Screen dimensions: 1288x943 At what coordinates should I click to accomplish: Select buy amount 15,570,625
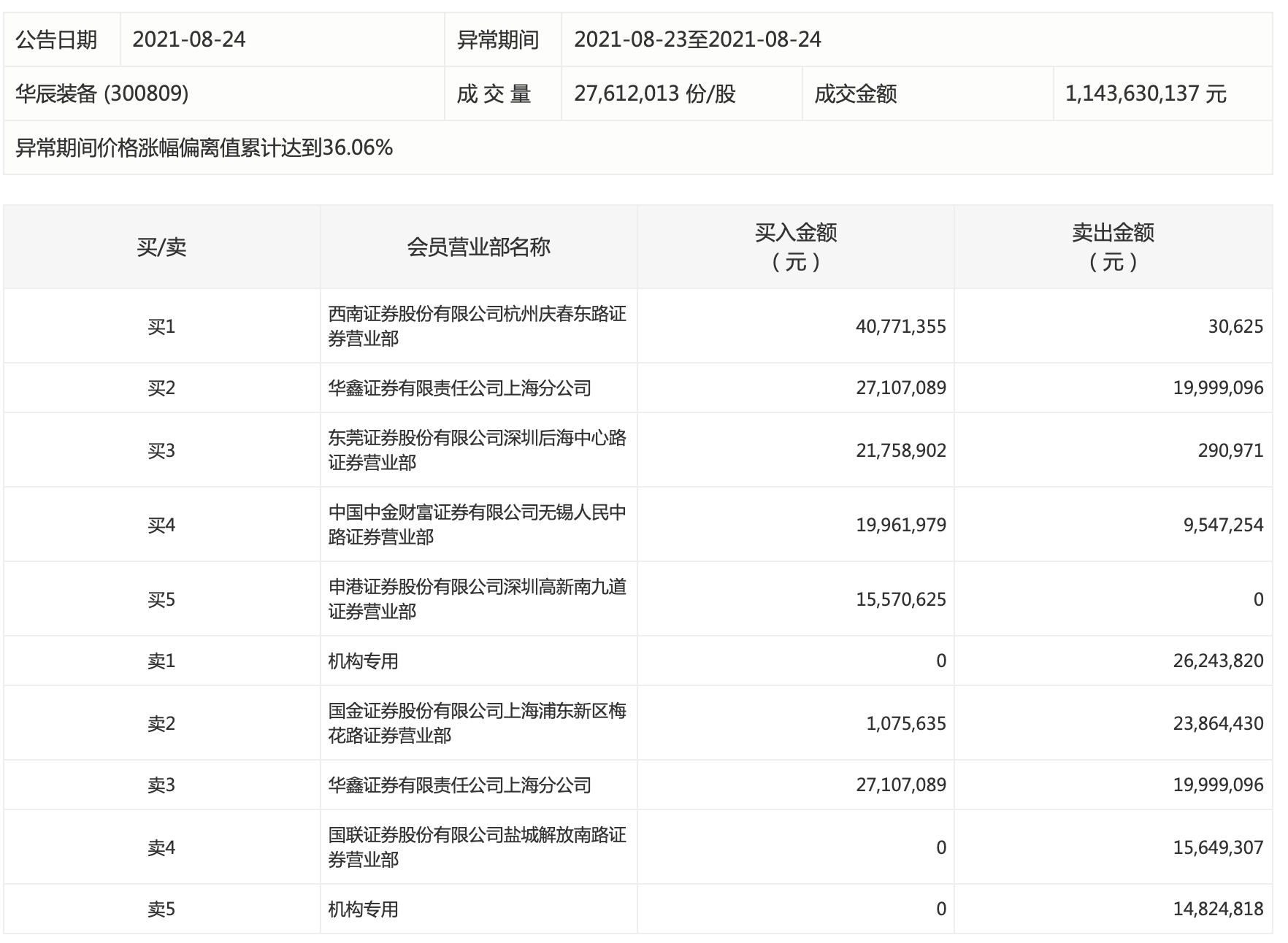pyautogui.click(x=901, y=599)
